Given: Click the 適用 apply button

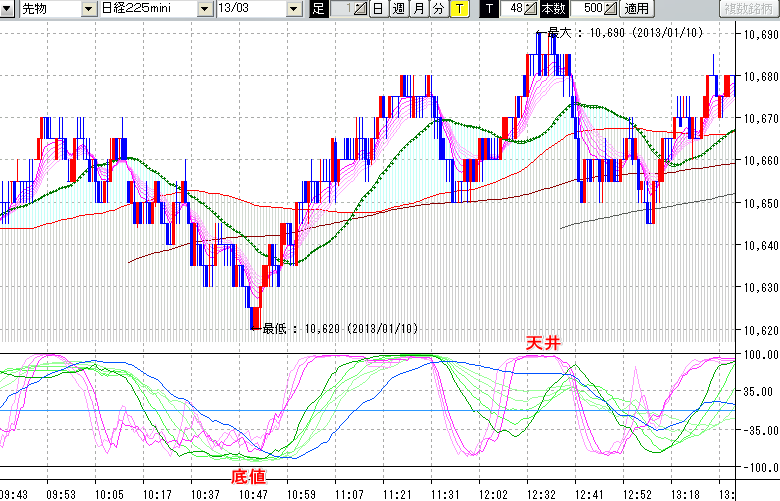Looking at the screenshot, I should (636, 9).
